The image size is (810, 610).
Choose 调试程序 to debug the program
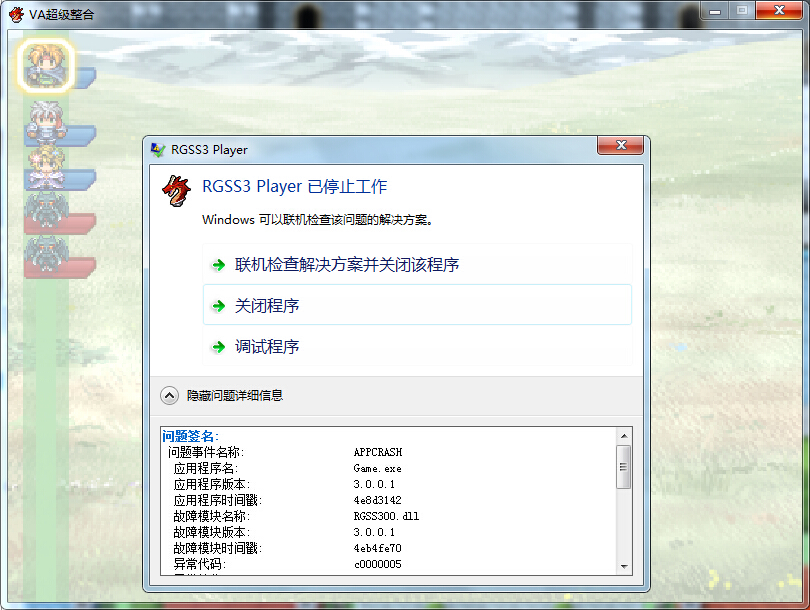(x=417, y=346)
